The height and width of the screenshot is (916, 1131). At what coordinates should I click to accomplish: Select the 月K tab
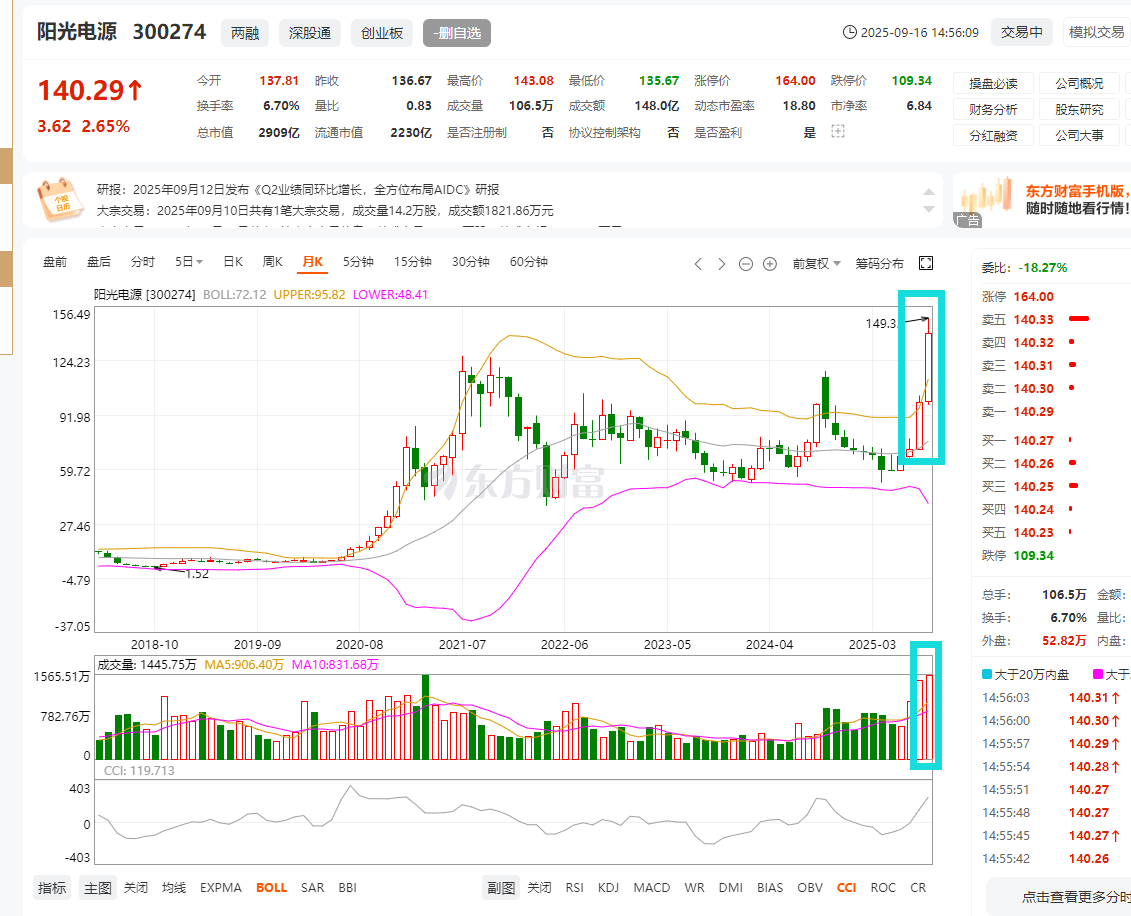313,262
